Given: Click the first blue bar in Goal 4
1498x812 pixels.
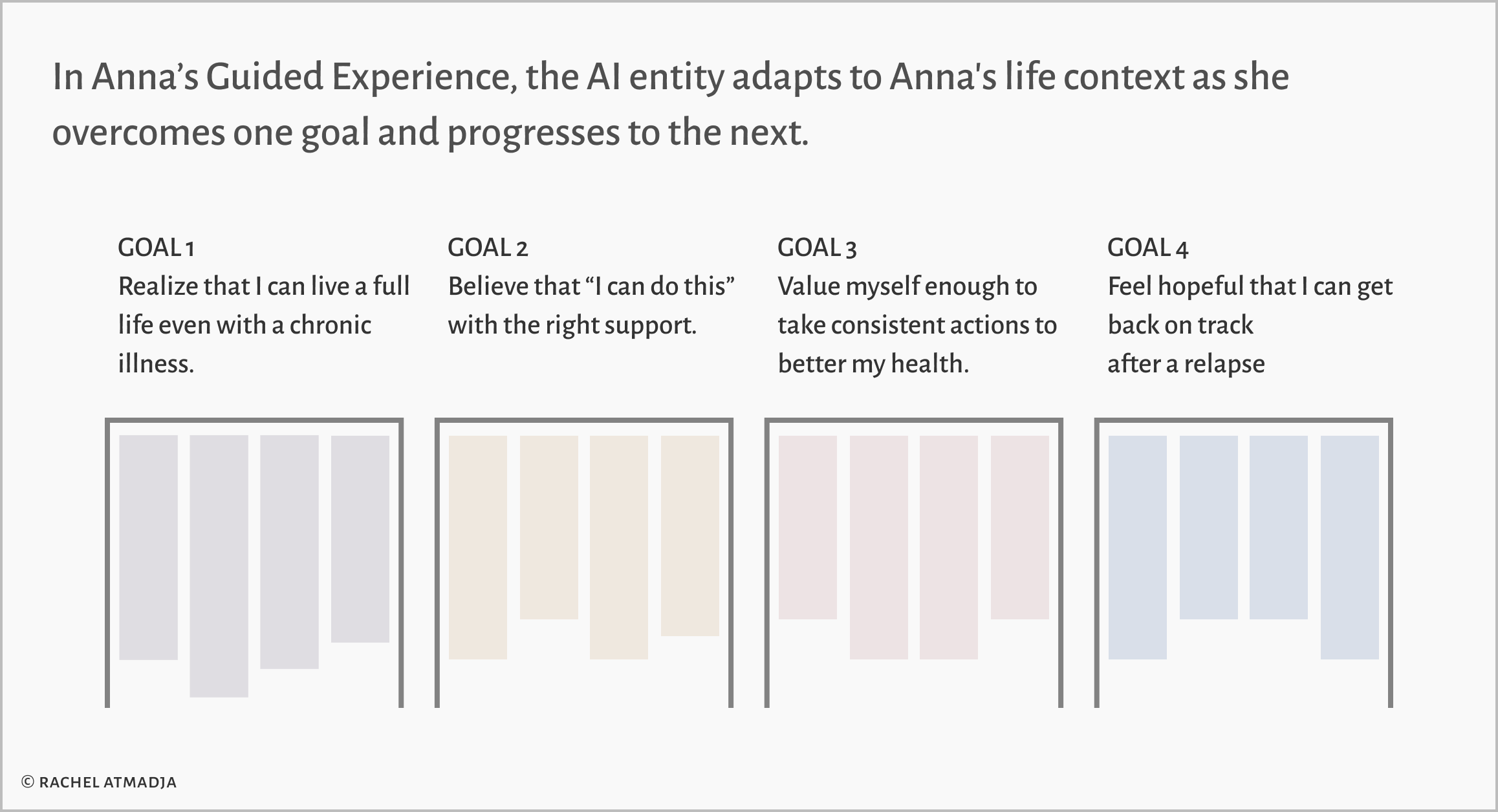Looking at the screenshot, I should click(x=1138, y=548).
